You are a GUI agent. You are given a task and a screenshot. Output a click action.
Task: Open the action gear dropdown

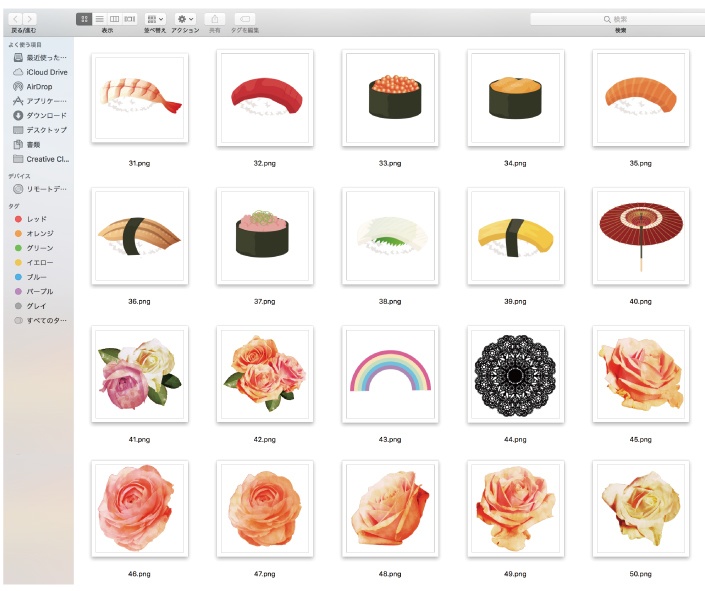pos(185,19)
